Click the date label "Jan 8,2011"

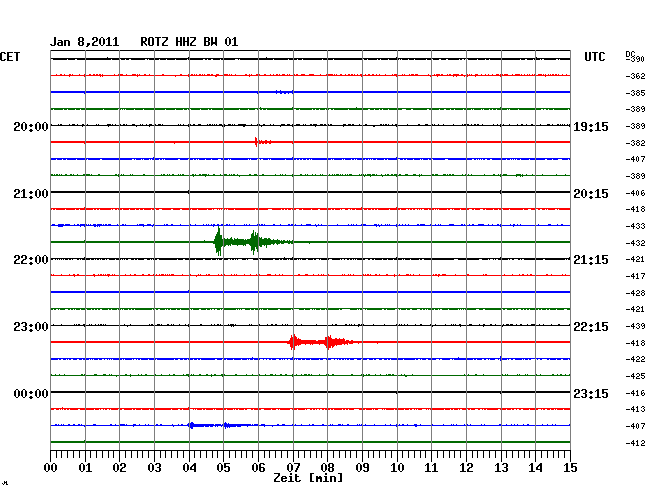point(85,42)
